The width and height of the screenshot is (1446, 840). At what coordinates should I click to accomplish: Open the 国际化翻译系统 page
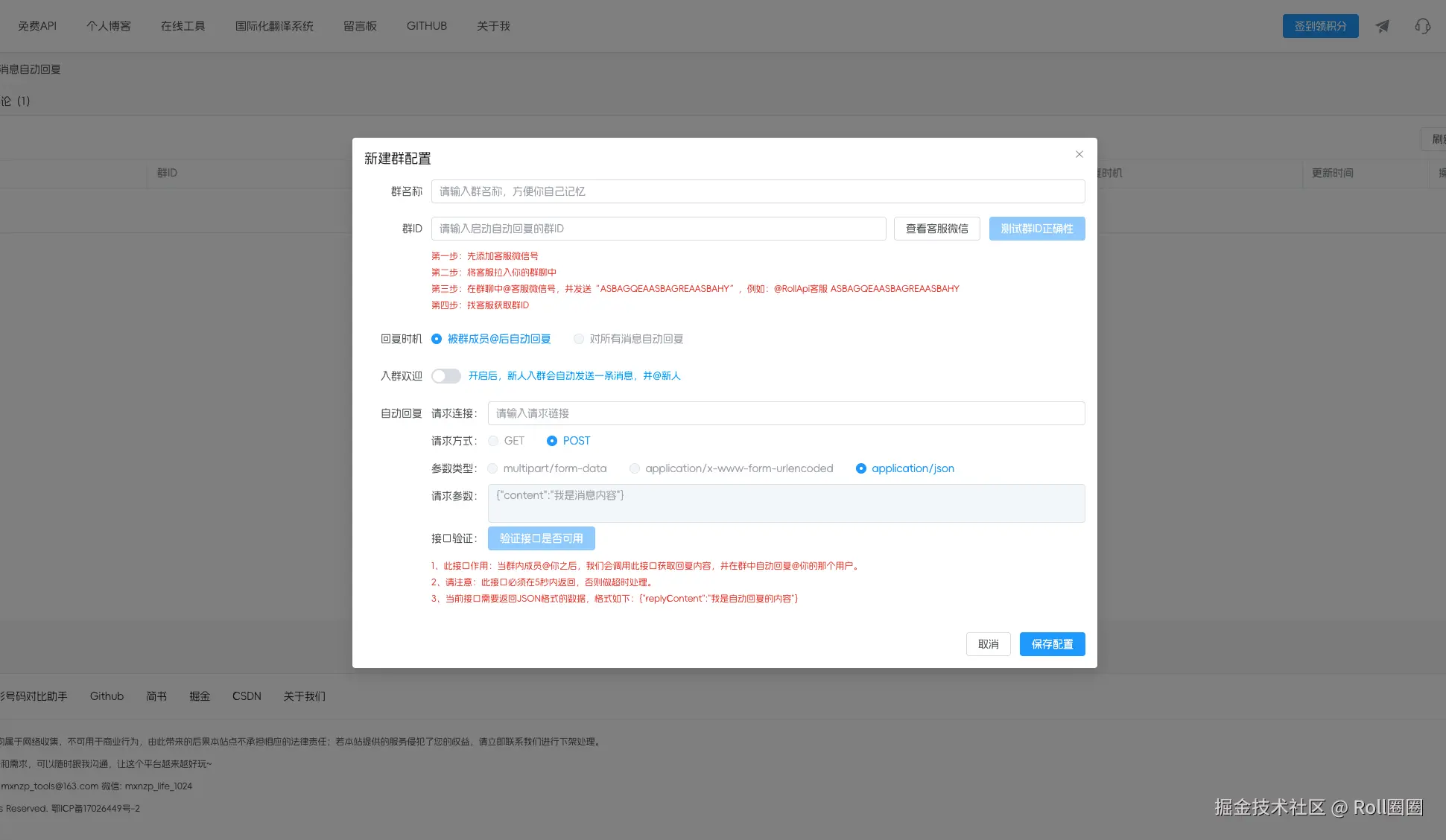[x=275, y=25]
